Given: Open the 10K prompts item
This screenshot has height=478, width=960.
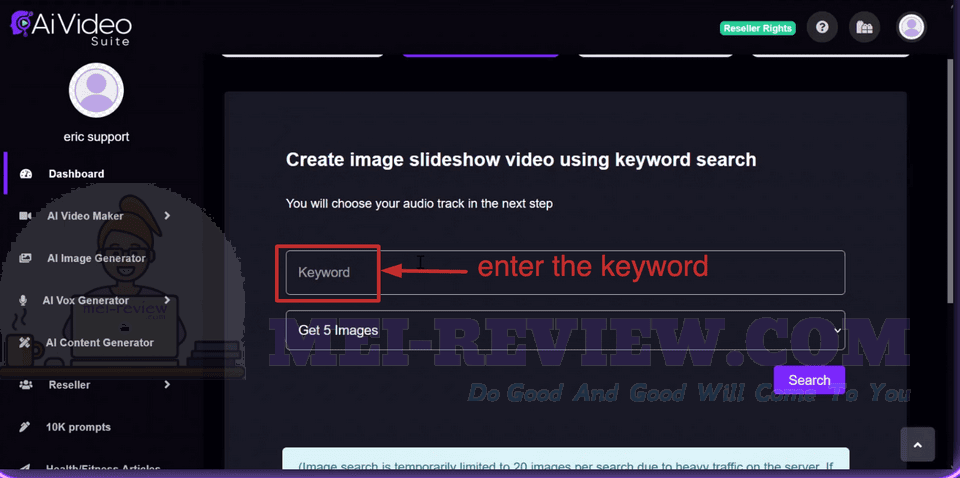Looking at the screenshot, I should tap(78, 427).
